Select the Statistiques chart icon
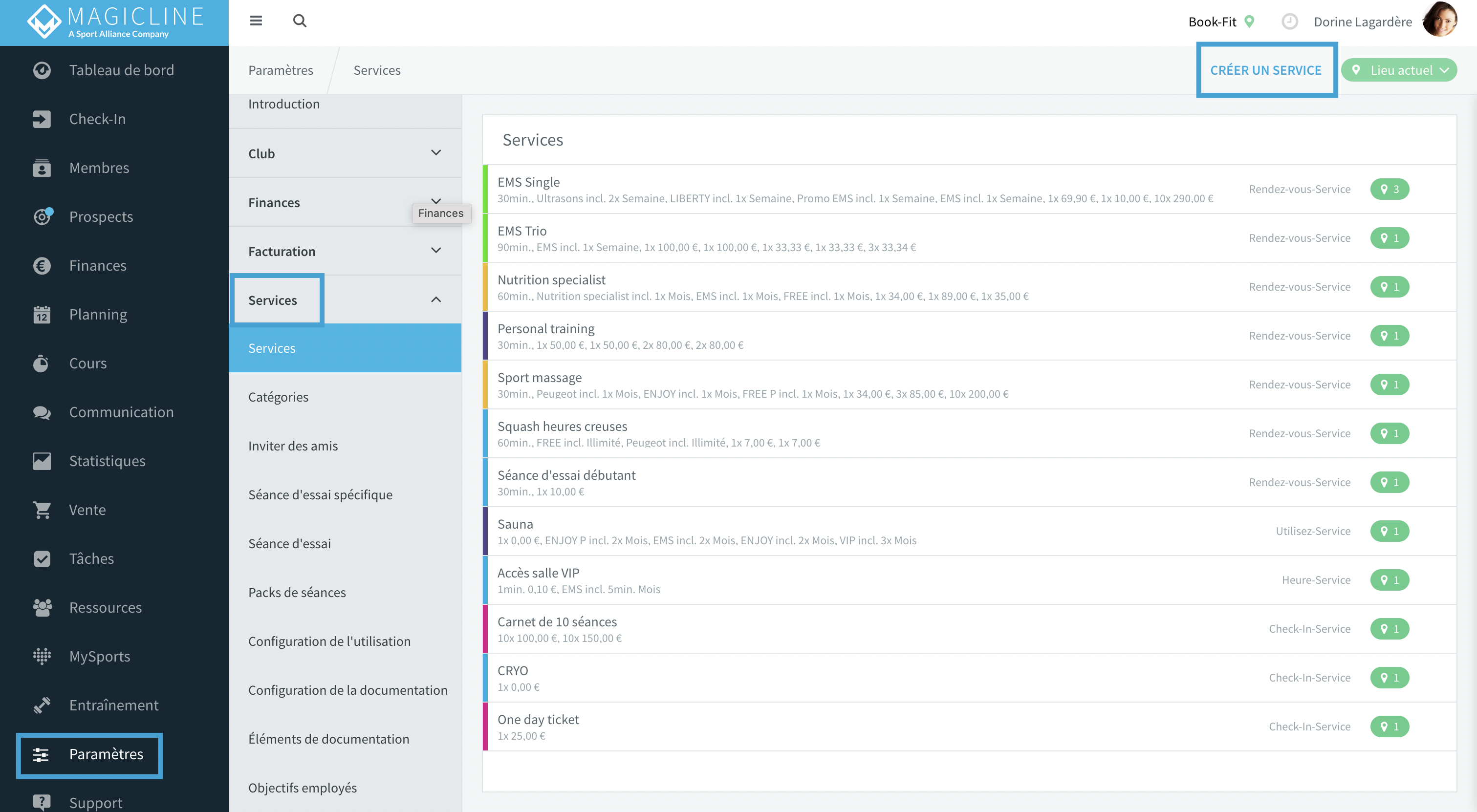Viewport: 1477px width, 812px height. (x=42, y=461)
